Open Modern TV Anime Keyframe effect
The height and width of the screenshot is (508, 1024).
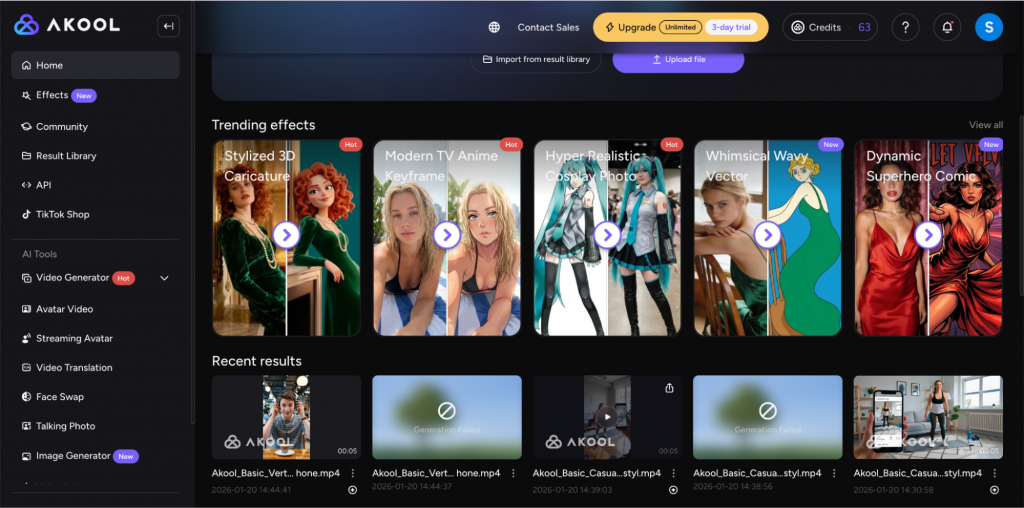[x=447, y=238]
